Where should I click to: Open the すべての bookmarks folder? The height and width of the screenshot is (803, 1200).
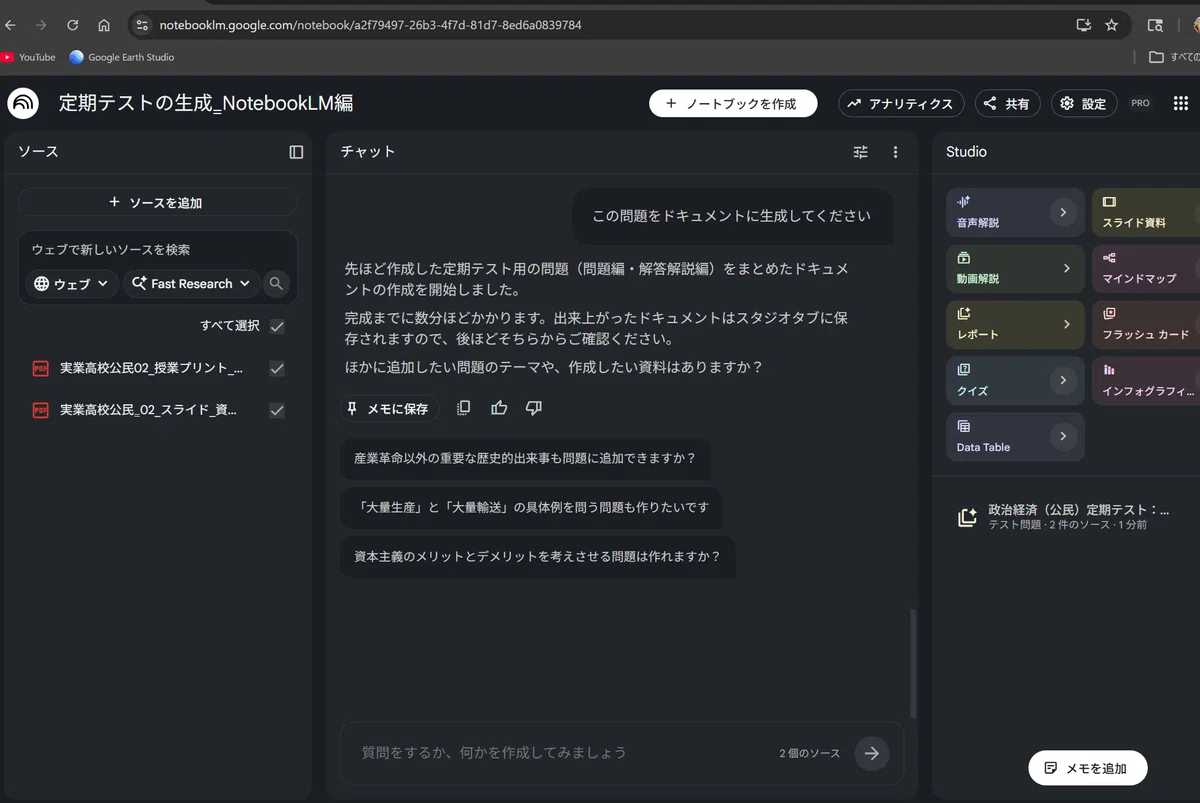click(1174, 57)
